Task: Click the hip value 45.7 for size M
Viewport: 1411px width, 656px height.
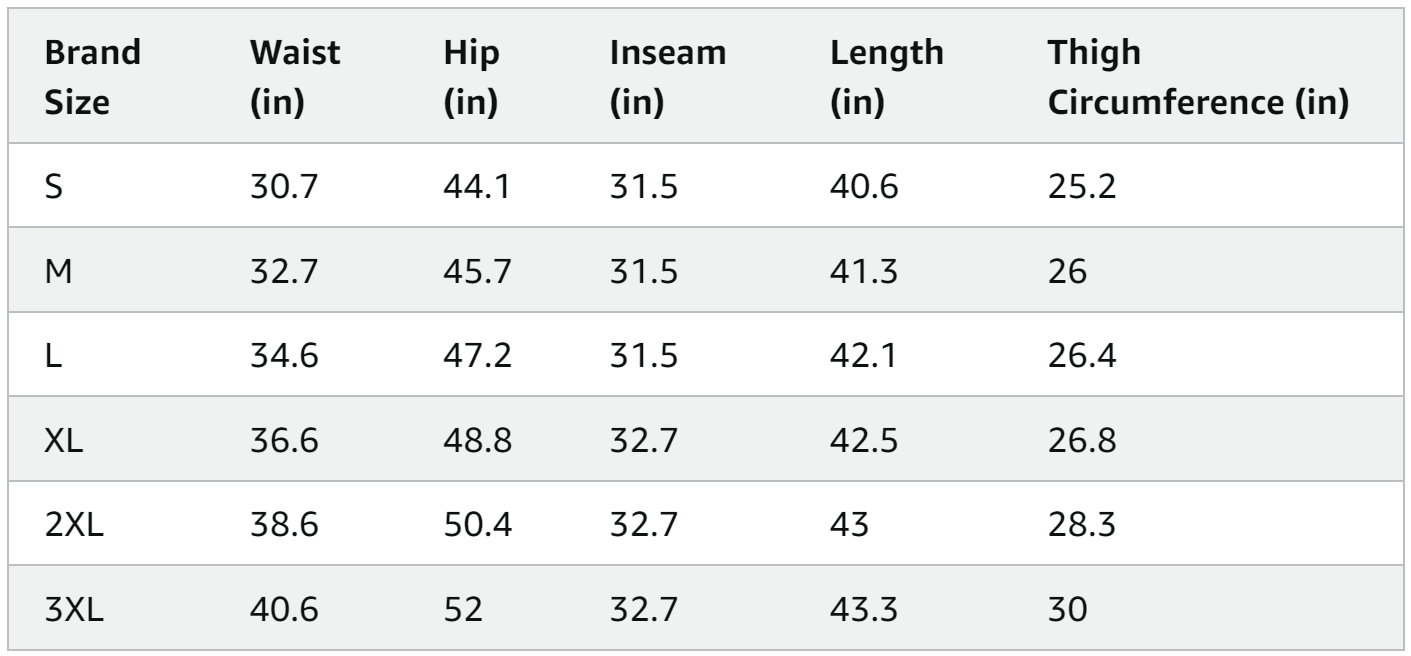Action: (x=477, y=271)
